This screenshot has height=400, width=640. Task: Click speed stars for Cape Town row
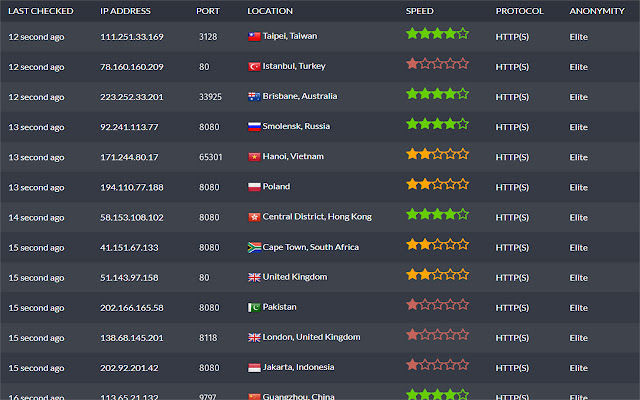(x=437, y=244)
